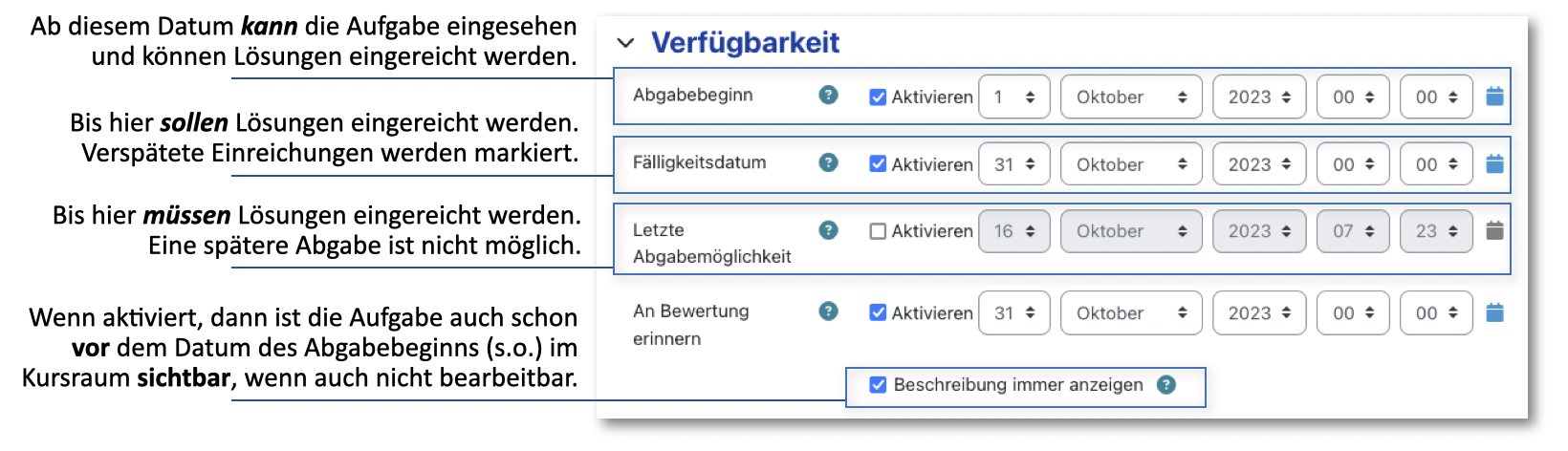Open calendar picker for Fälligkeitsdatum
Viewport: 1568px width, 451px height.
[1495, 164]
